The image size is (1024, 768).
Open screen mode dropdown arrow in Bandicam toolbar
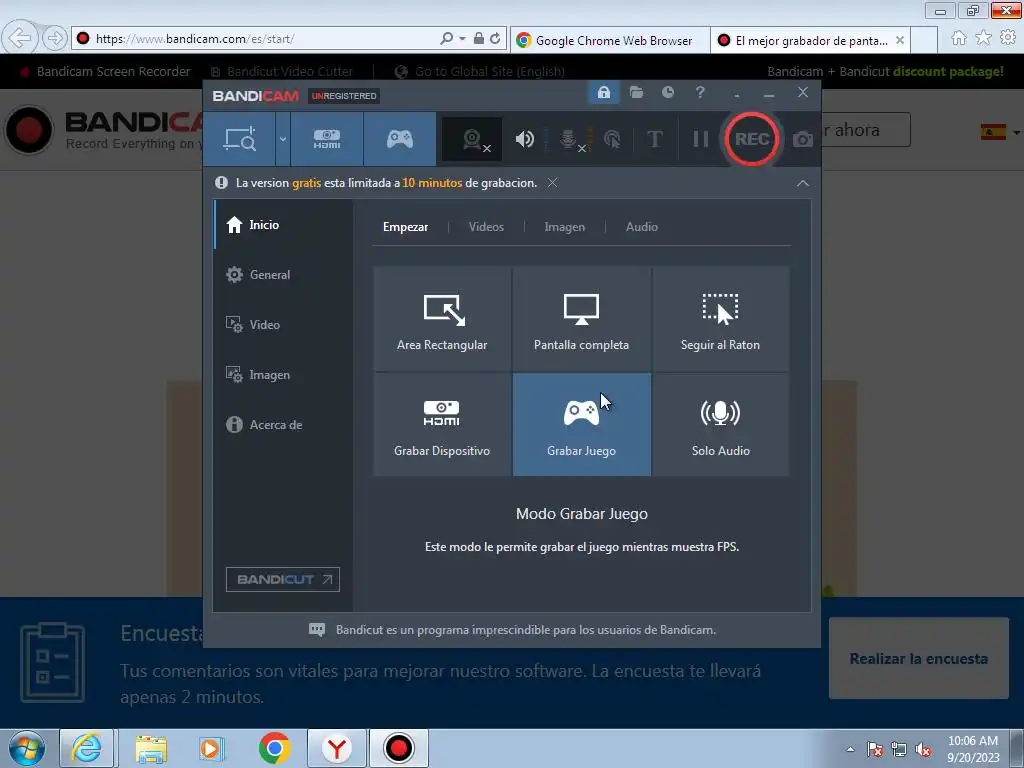pyautogui.click(x=283, y=139)
